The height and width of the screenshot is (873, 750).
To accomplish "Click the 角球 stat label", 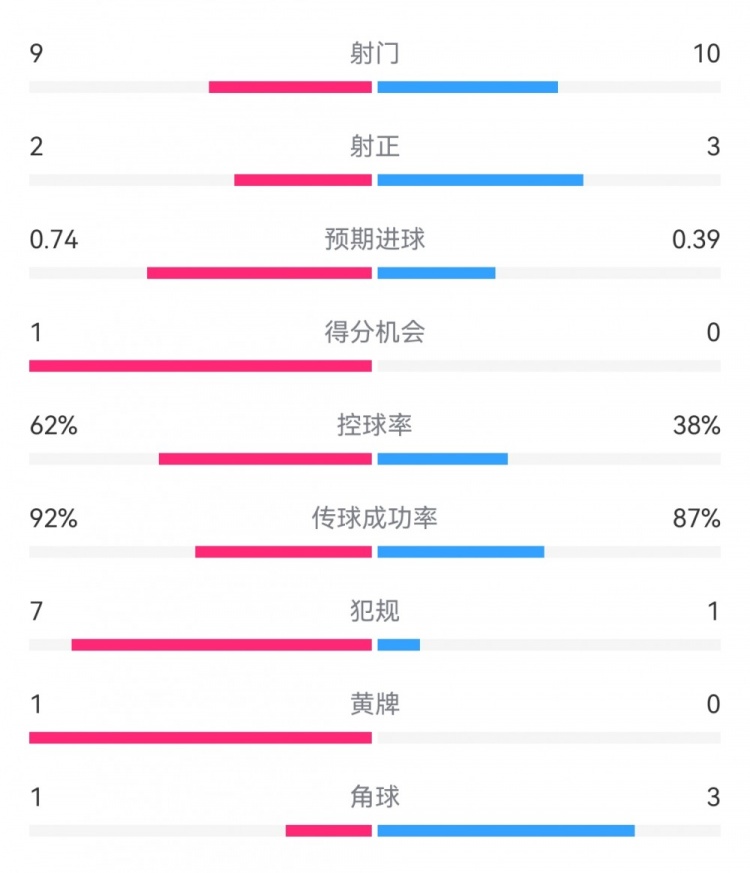I will click(375, 797).
